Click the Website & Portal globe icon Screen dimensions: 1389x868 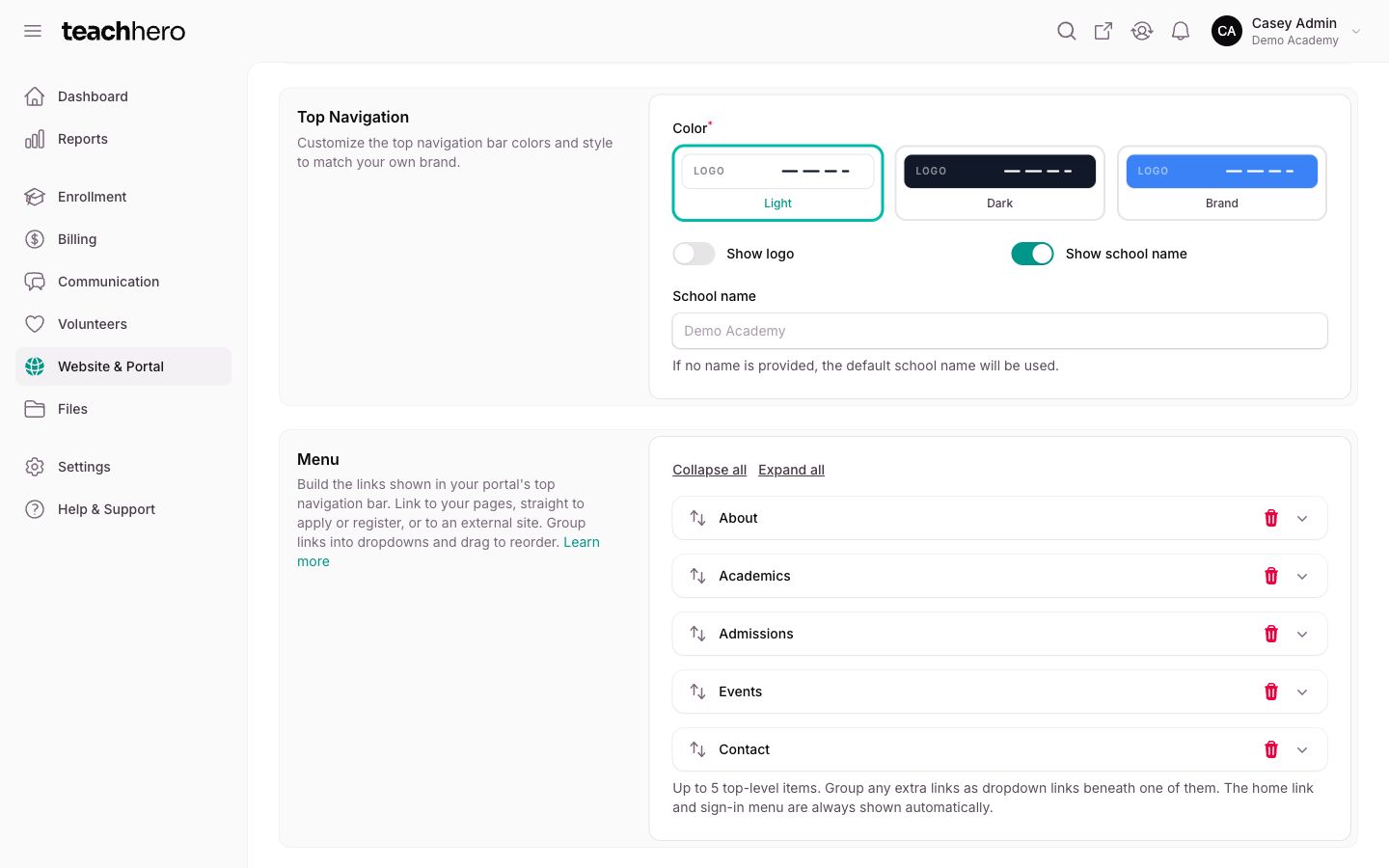pyautogui.click(x=35, y=366)
